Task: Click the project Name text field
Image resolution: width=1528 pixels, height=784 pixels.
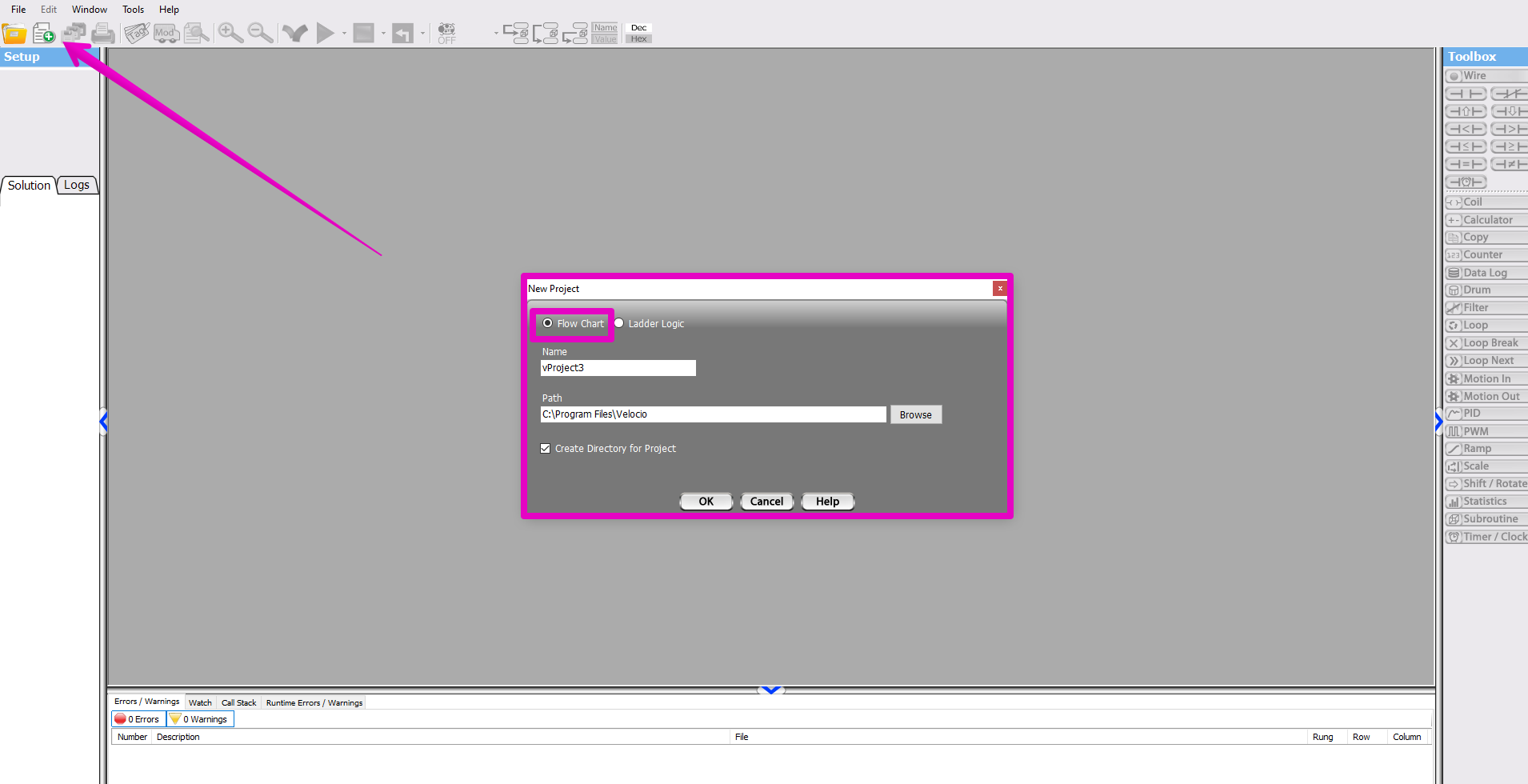Action: tap(618, 368)
